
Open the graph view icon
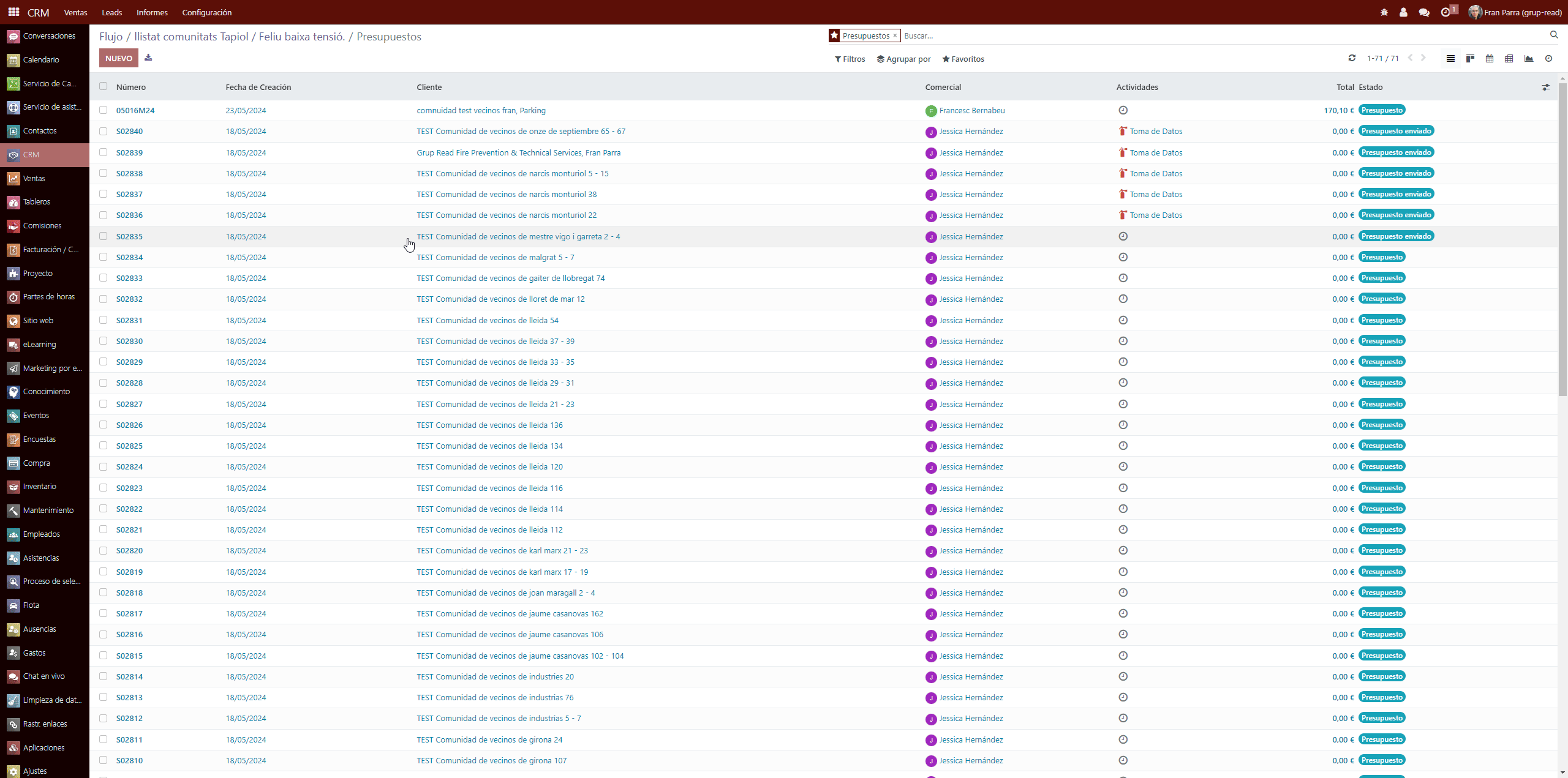click(1529, 59)
